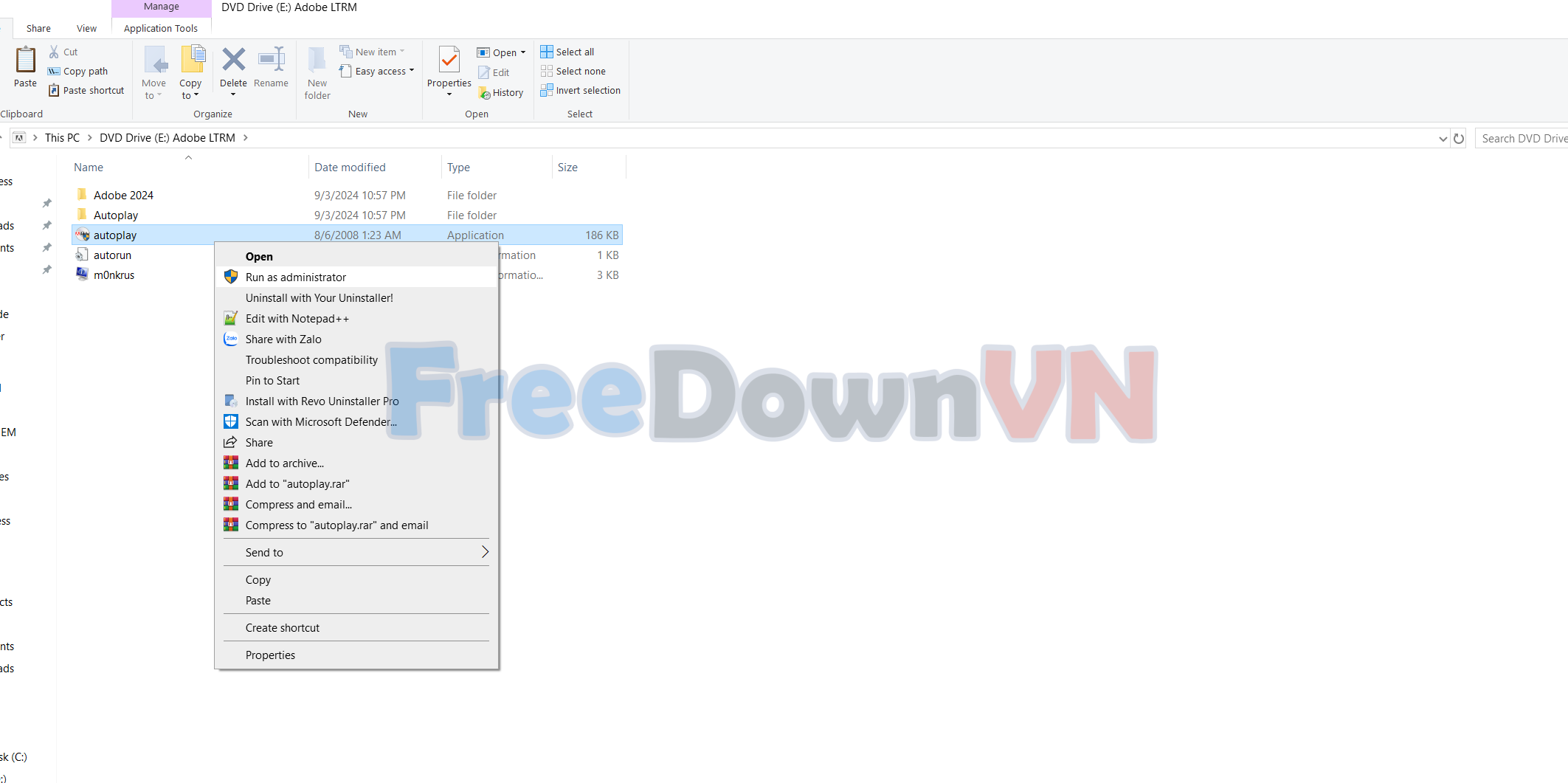Select Scan with Microsoft Defender
Screen dimensions: 1568x783
pos(321,421)
